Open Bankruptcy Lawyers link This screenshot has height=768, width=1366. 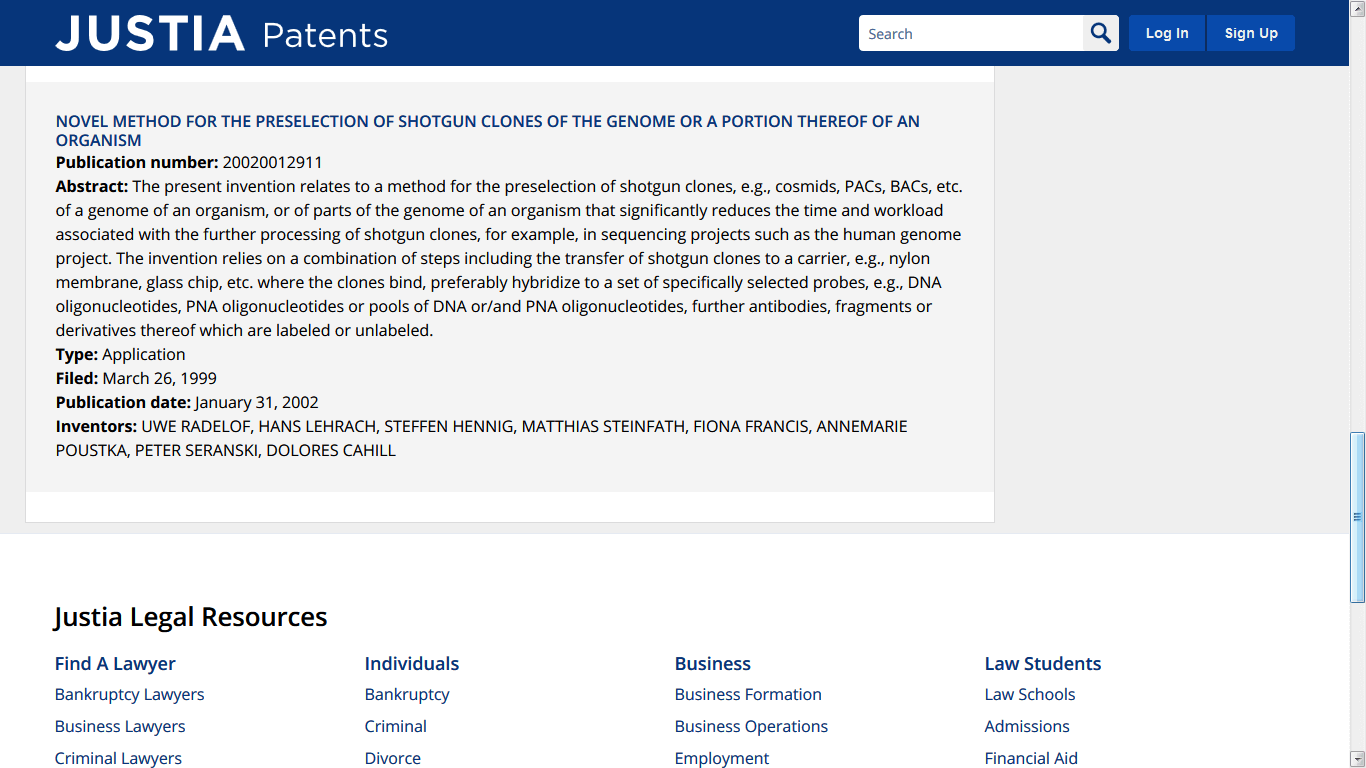point(130,694)
